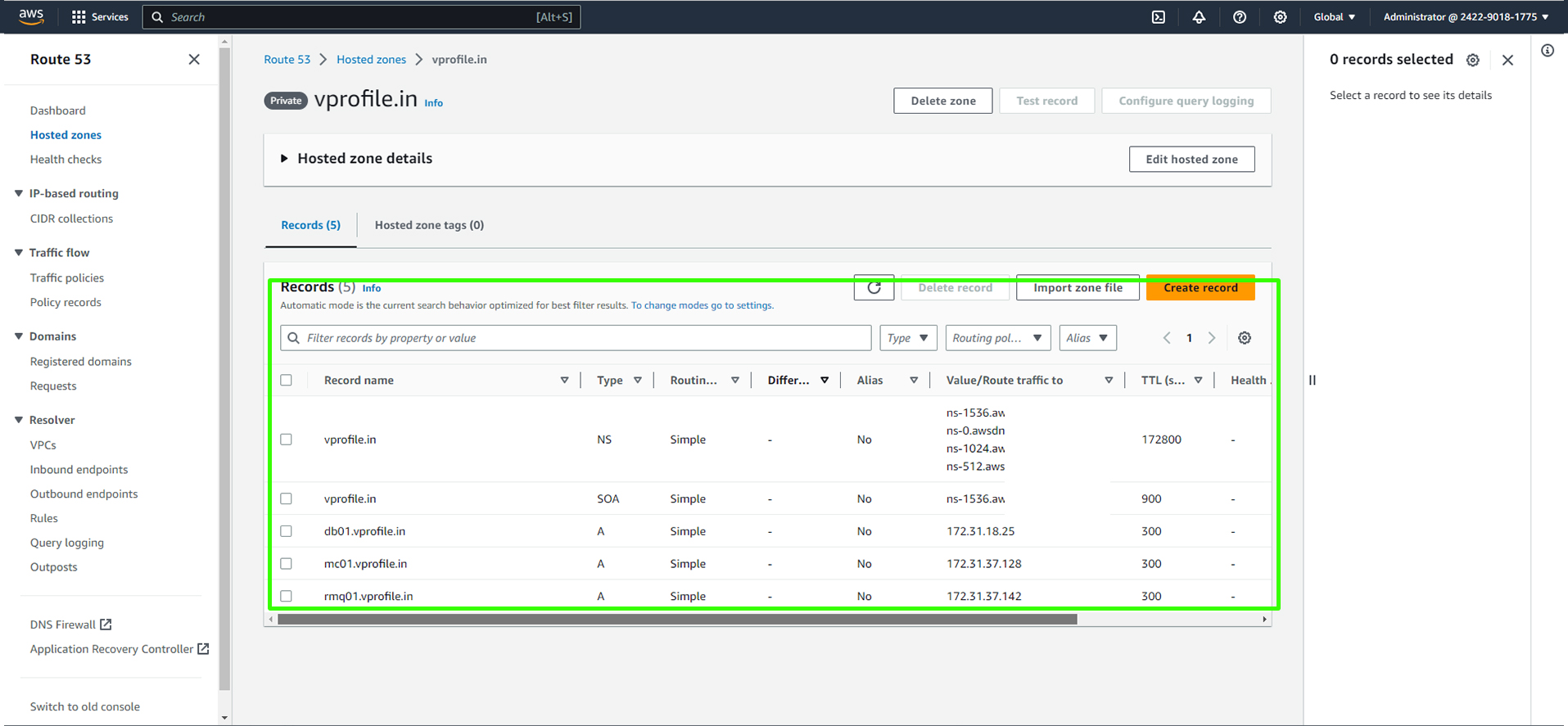
Task: Open the Type filter dropdown
Action: click(x=908, y=338)
